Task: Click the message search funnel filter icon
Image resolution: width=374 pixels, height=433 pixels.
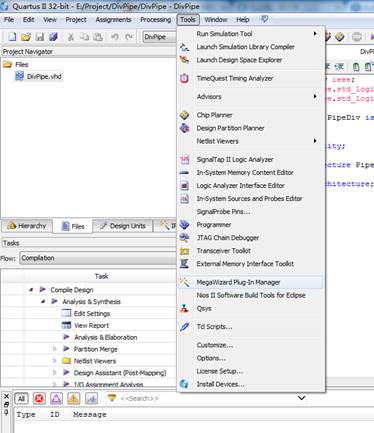Action: coord(112,397)
